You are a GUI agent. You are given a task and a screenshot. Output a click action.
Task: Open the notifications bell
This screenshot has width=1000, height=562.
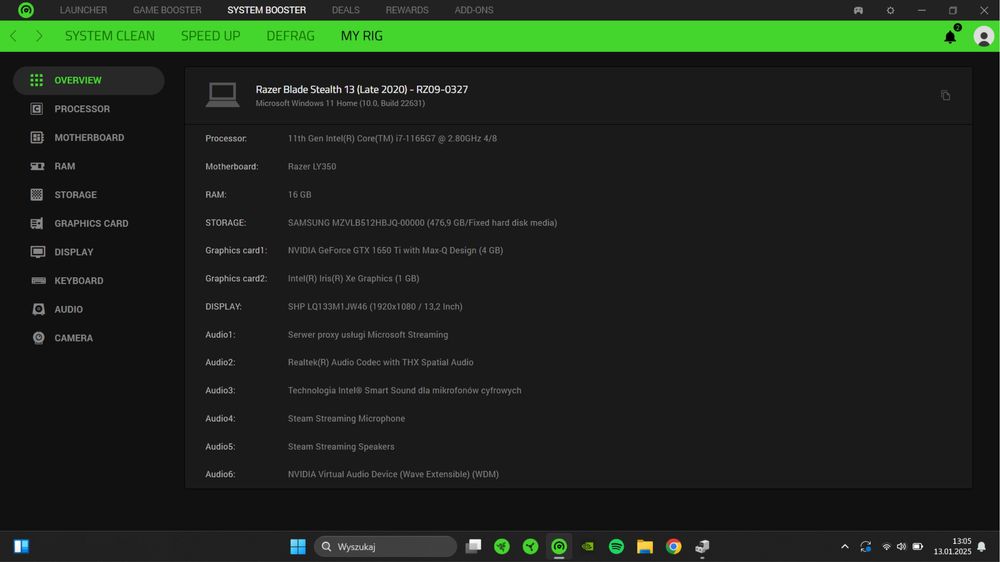coord(950,36)
